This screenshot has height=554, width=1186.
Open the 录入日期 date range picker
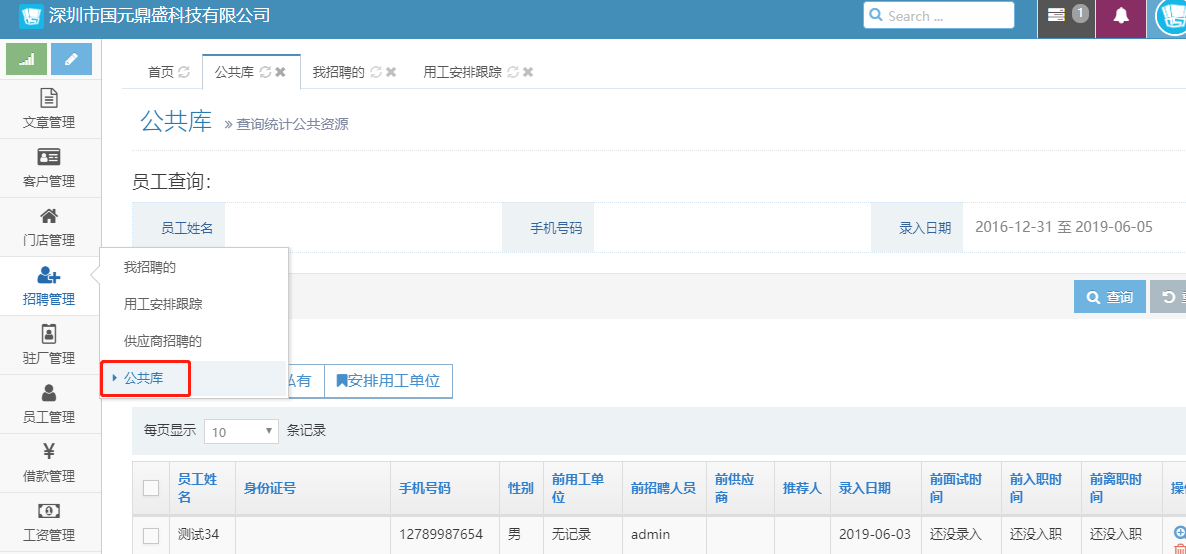click(x=1063, y=227)
